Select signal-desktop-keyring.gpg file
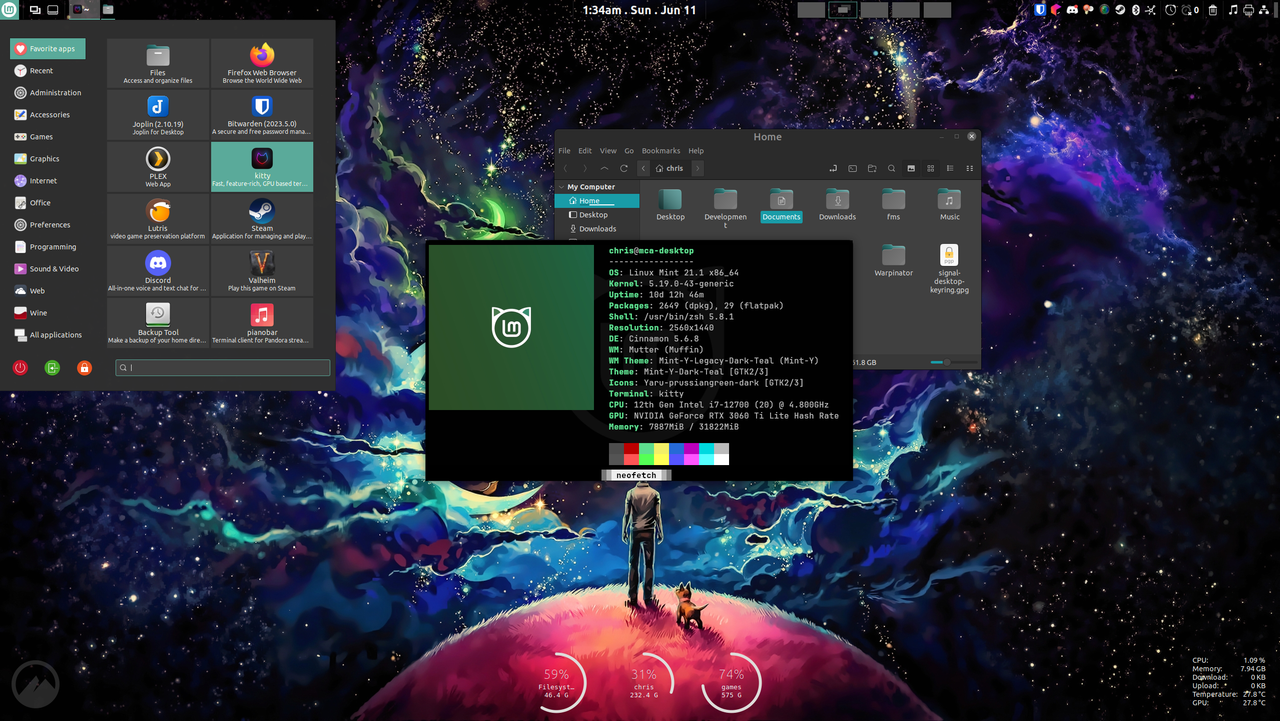 (x=949, y=269)
